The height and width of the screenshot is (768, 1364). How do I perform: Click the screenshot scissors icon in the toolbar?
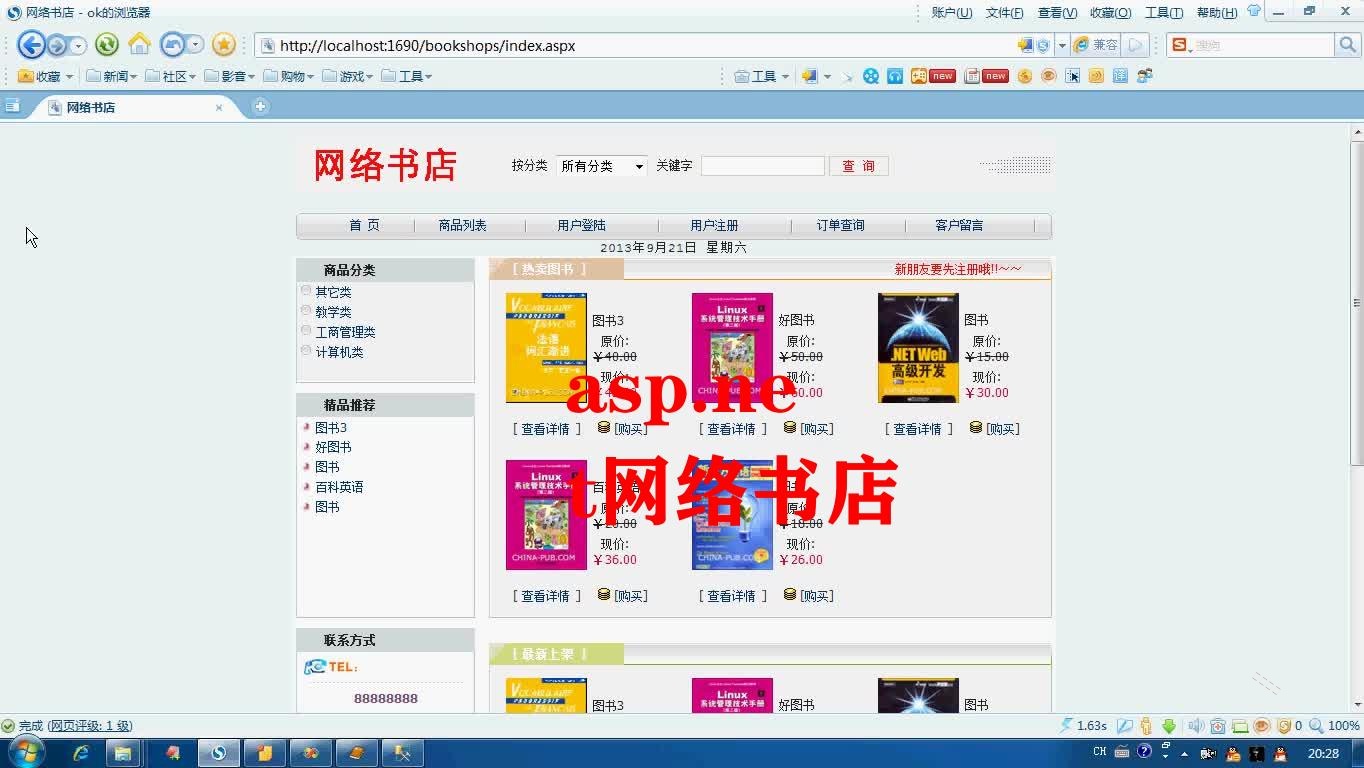1072,76
